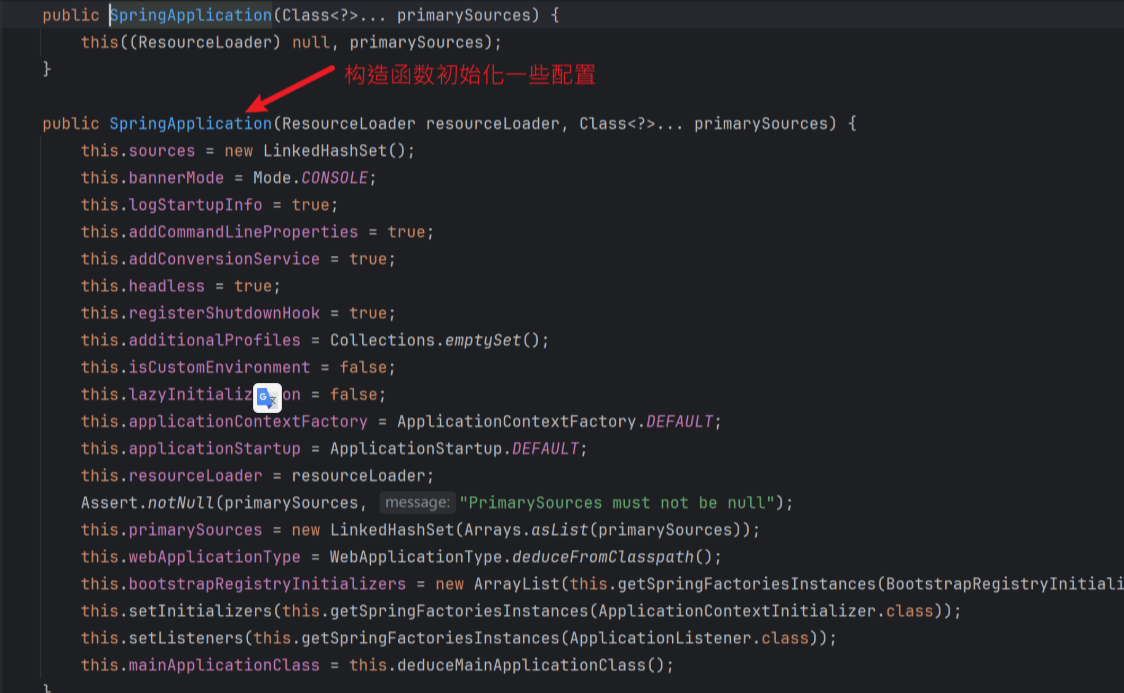Screen dimensions: 1124x693
Task: Click the Google Translate floating icon
Action: coord(267,398)
